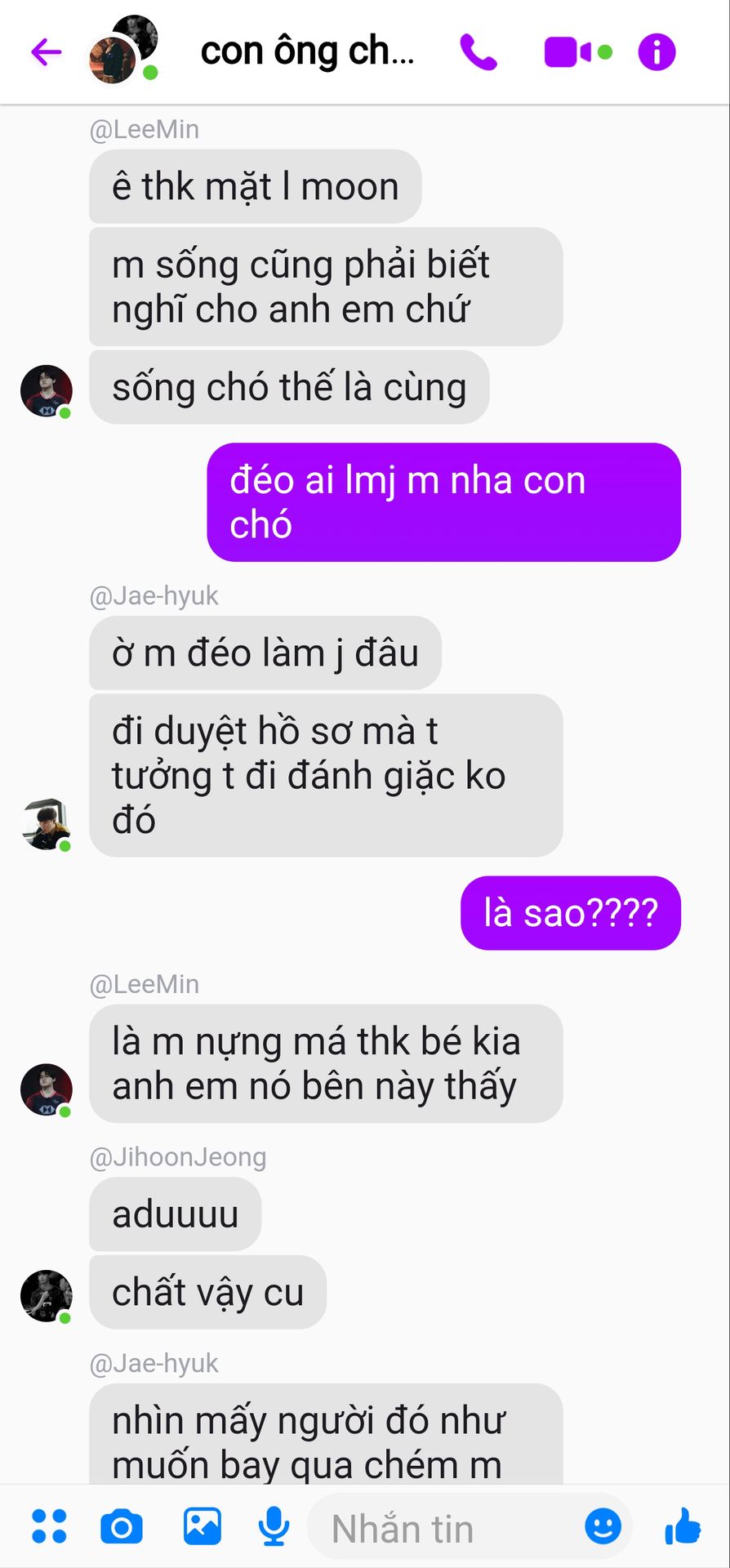
Task: Select the 'aduuuu' message bubble
Action: tap(176, 1214)
